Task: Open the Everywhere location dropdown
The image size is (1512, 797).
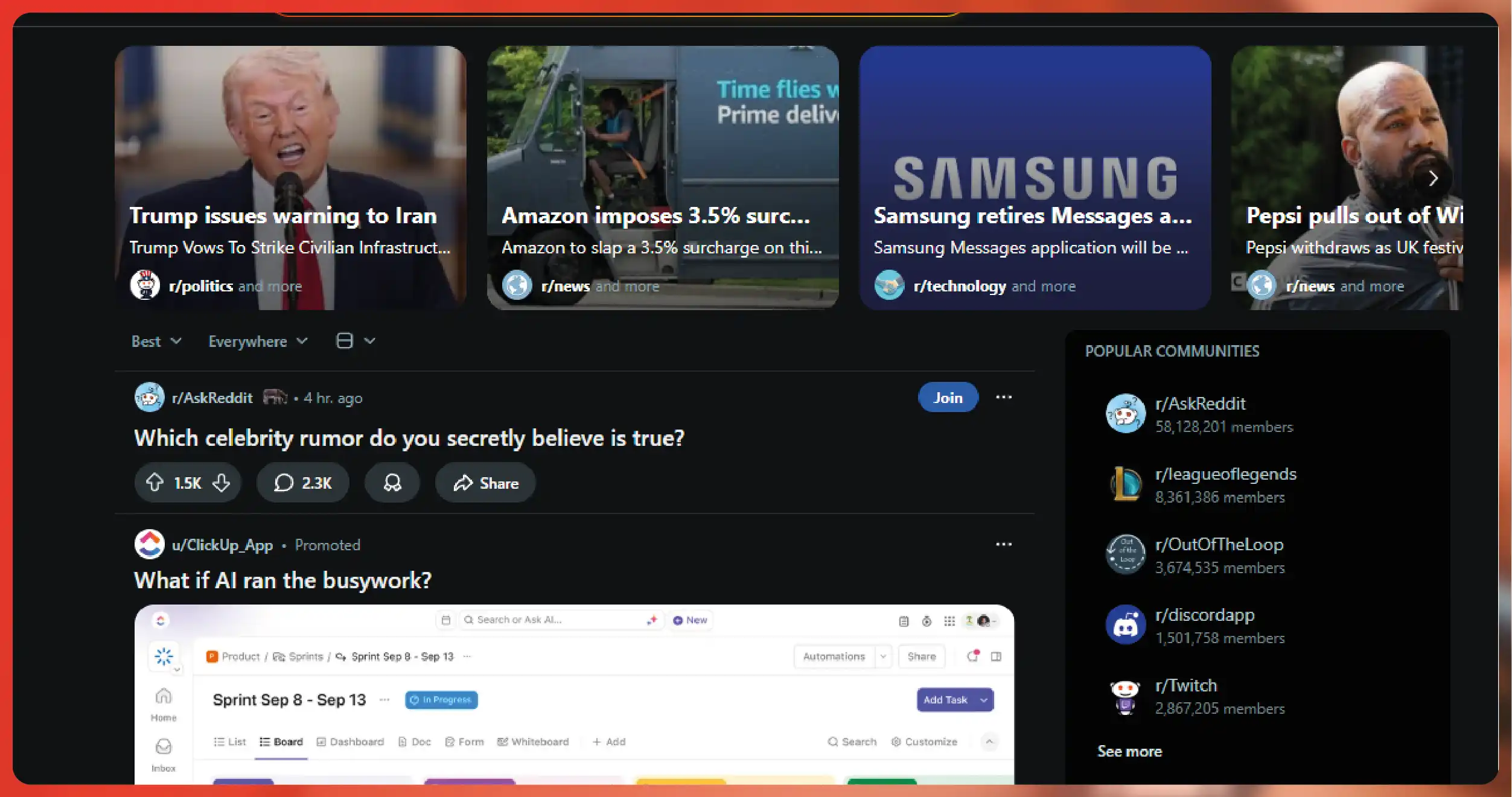Action: (256, 341)
